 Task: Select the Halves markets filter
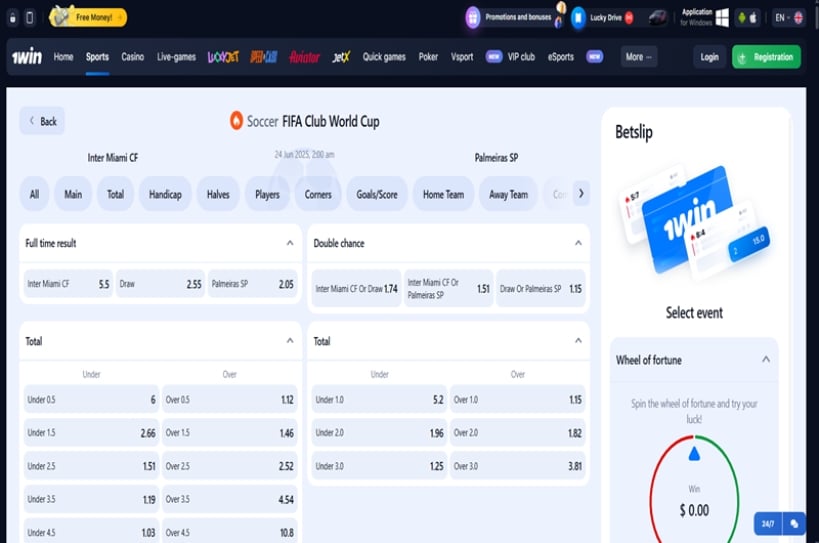pyautogui.click(x=218, y=194)
